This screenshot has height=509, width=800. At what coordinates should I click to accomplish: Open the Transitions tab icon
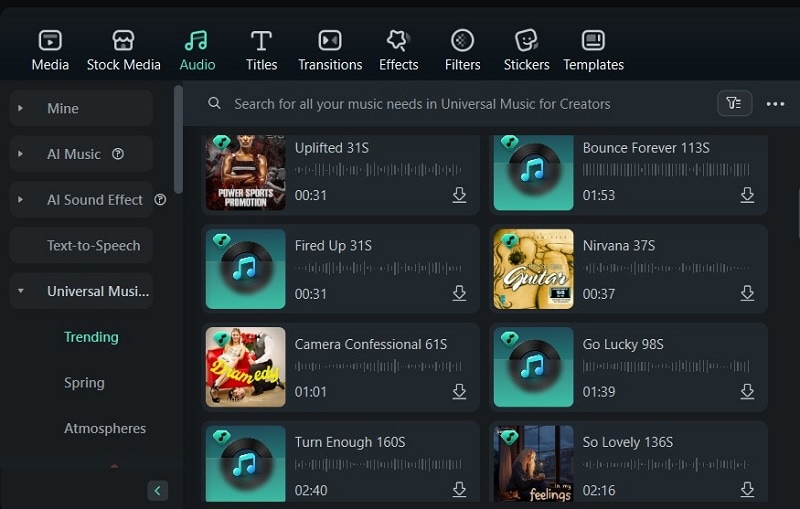(x=330, y=40)
